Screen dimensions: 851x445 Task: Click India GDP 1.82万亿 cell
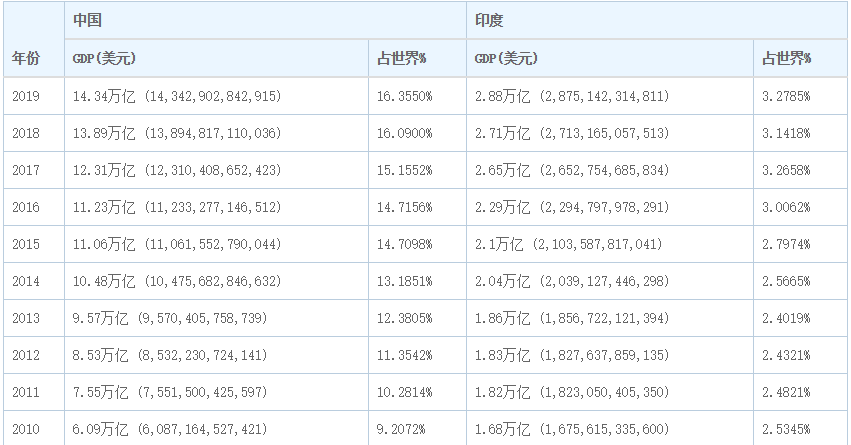click(610, 391)
